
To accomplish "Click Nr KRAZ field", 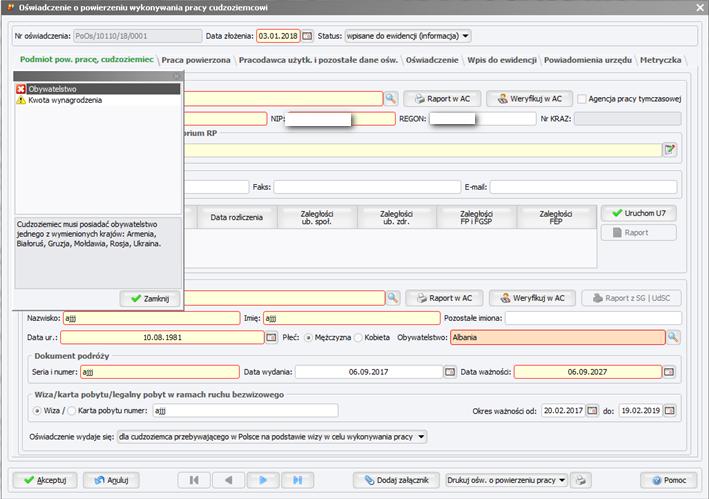I will (x=628, y=118).
